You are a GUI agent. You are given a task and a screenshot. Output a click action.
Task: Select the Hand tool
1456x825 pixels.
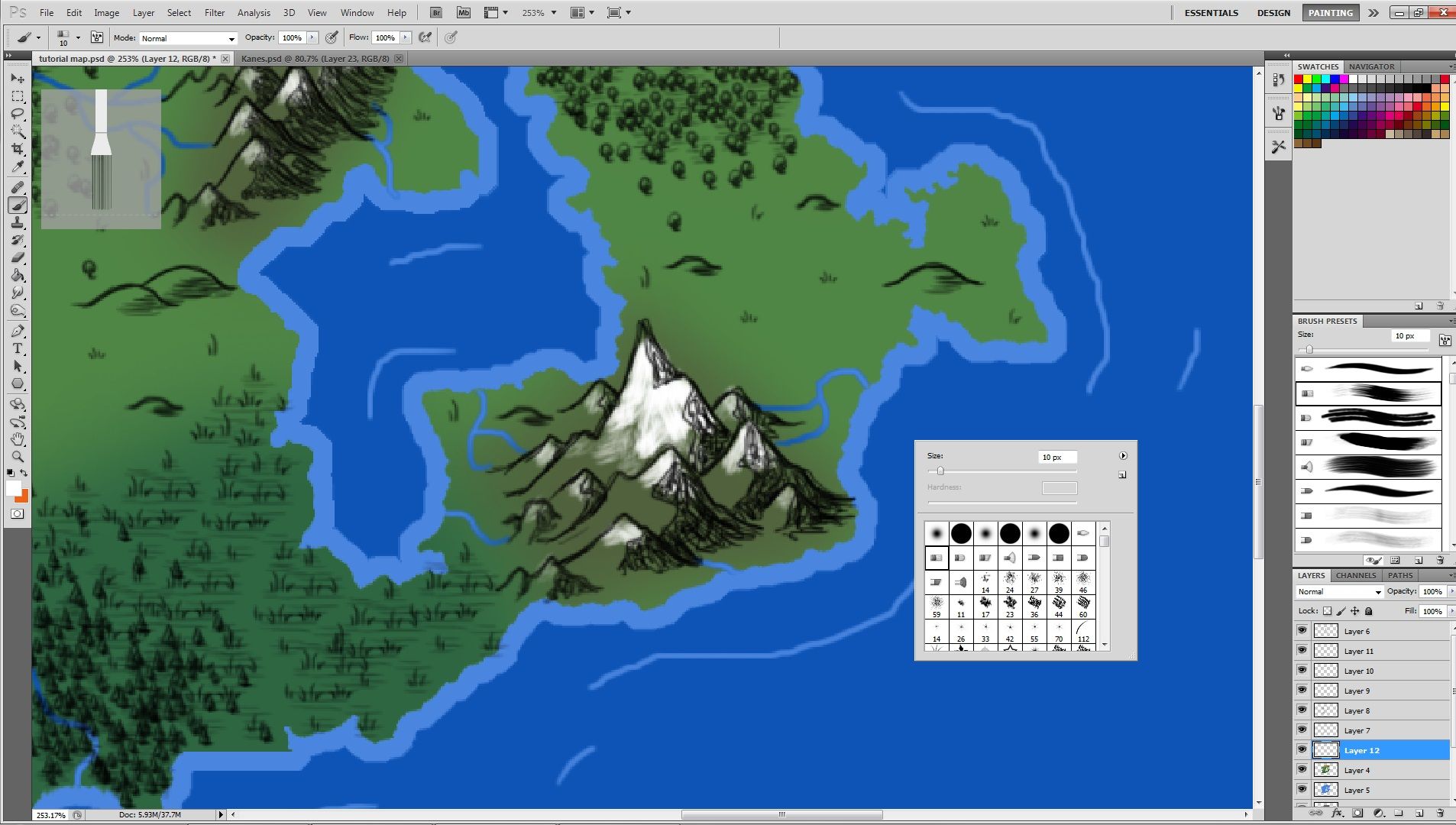coord(18,439)
